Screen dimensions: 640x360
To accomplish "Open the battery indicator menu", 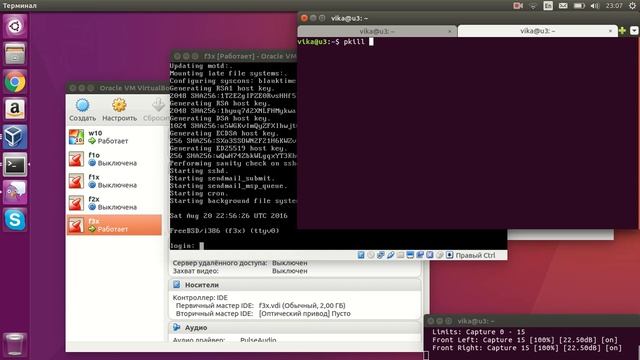I will [x=579, y=6].
